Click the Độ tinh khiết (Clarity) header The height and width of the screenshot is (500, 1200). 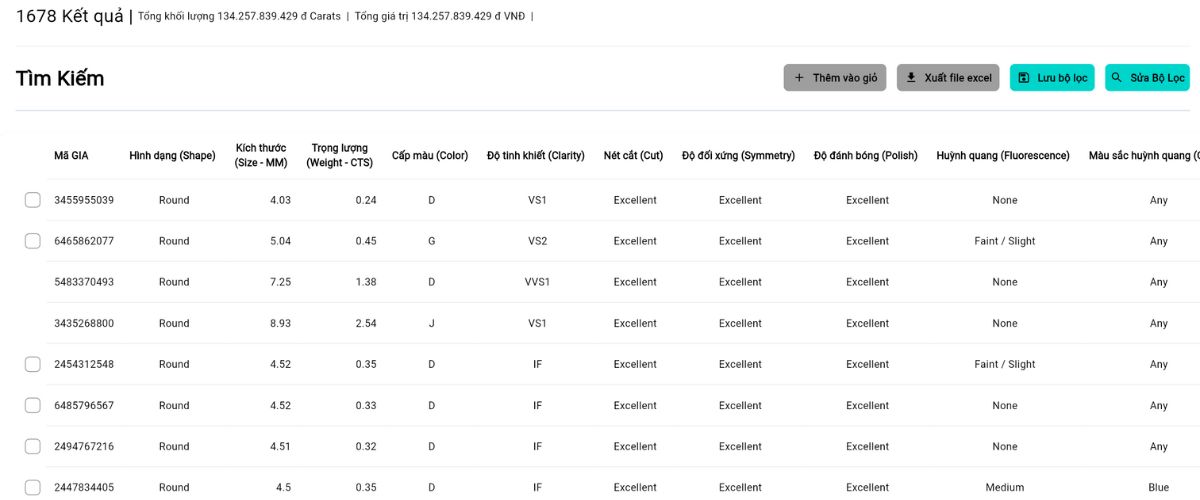pos(535,155)
